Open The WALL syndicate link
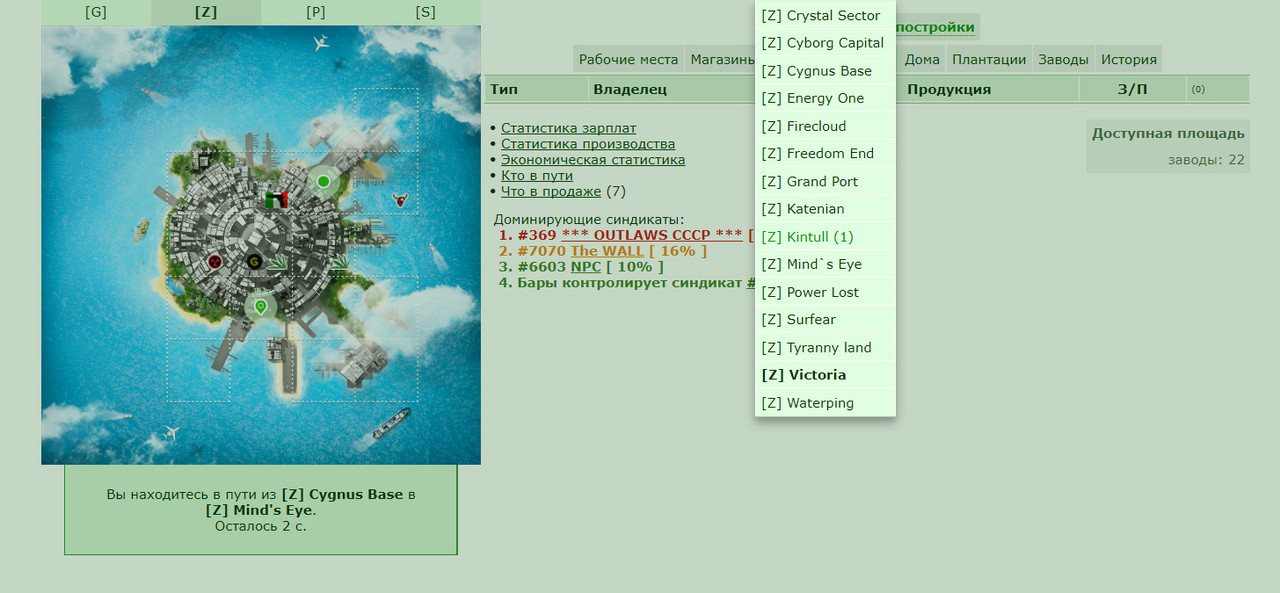This screenshot has height=593, width=1280. 607,251
